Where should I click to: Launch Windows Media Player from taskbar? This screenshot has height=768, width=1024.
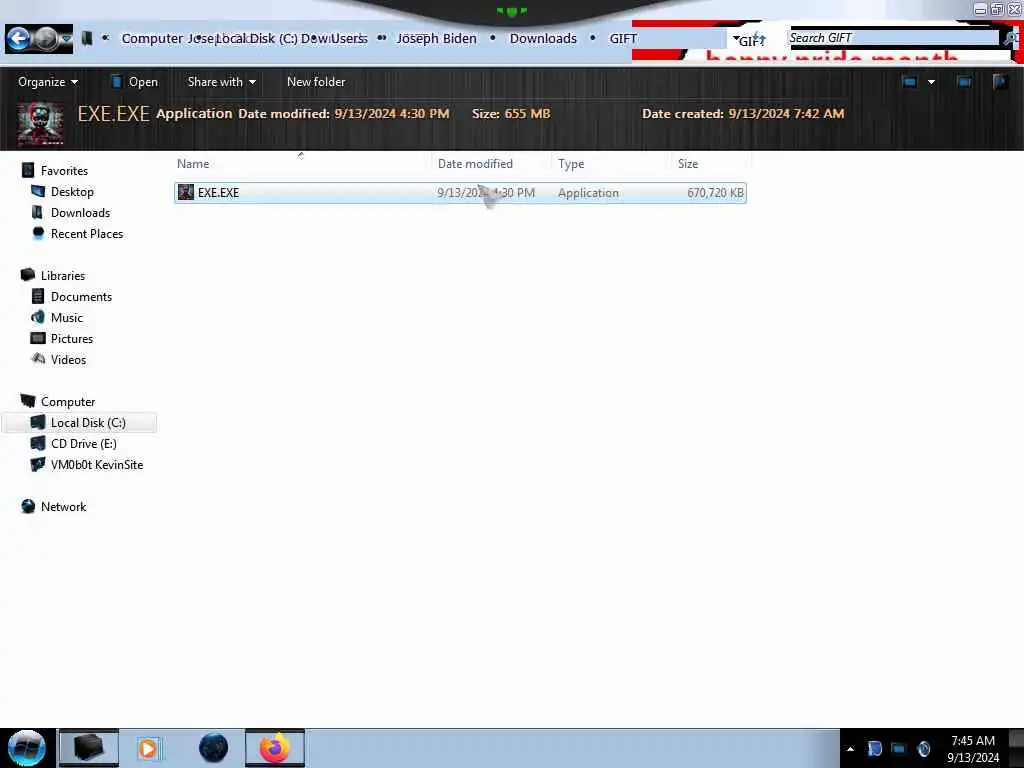(148, 748)
